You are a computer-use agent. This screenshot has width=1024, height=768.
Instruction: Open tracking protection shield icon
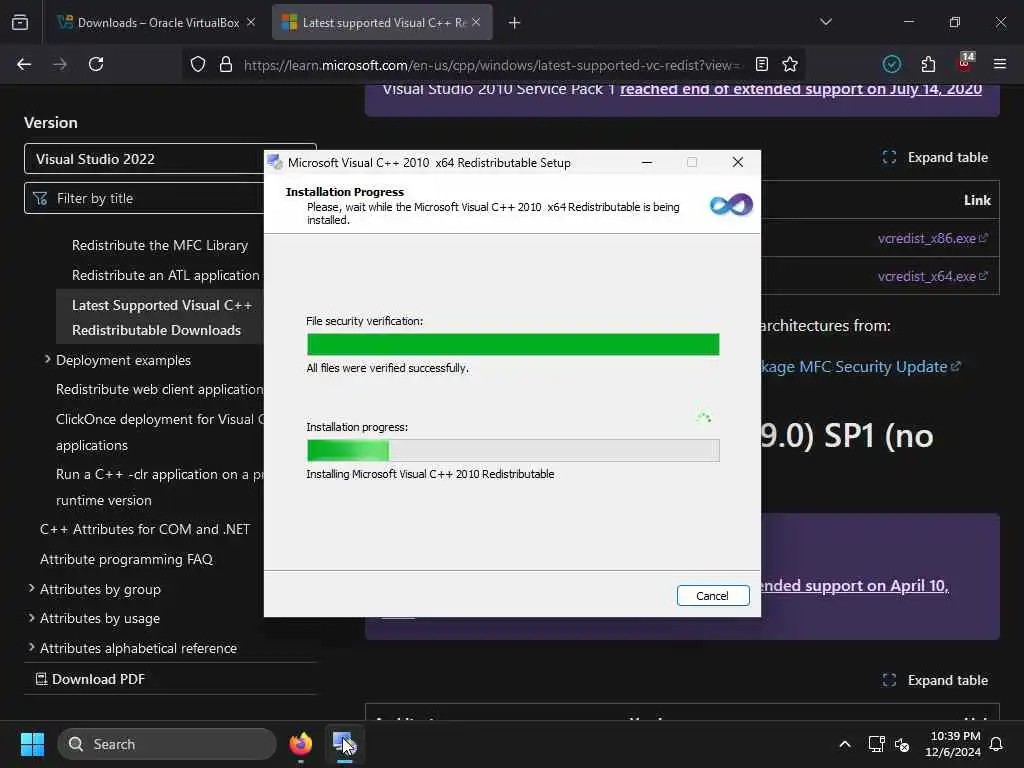pos(198,64)
